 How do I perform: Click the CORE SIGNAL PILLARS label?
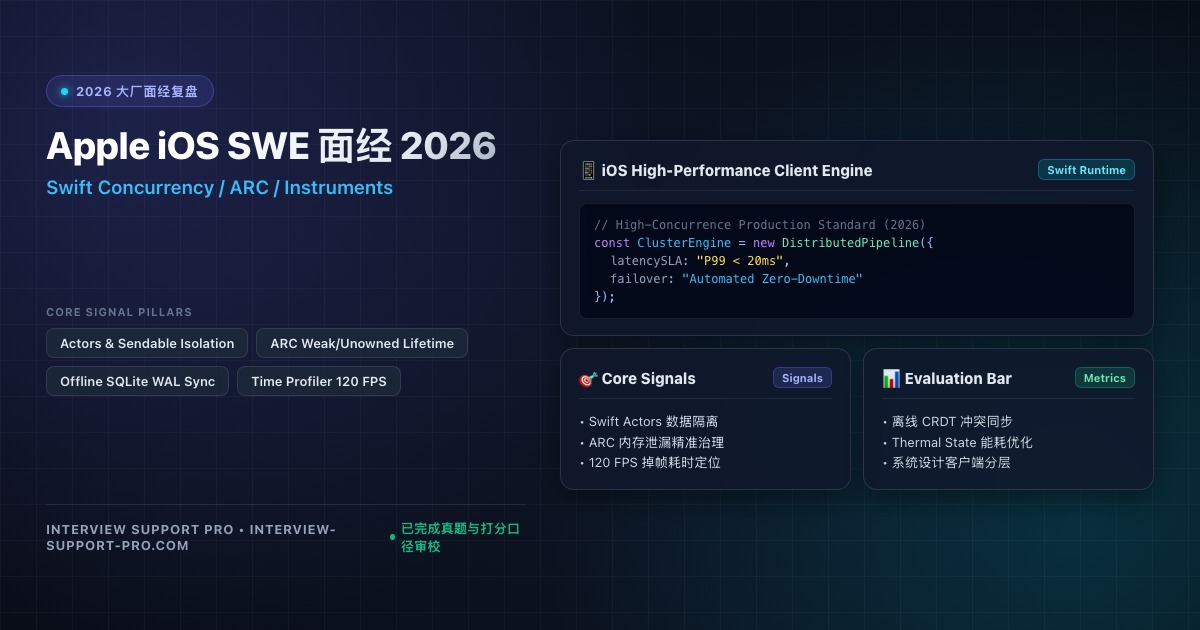[x=119, y=312]
